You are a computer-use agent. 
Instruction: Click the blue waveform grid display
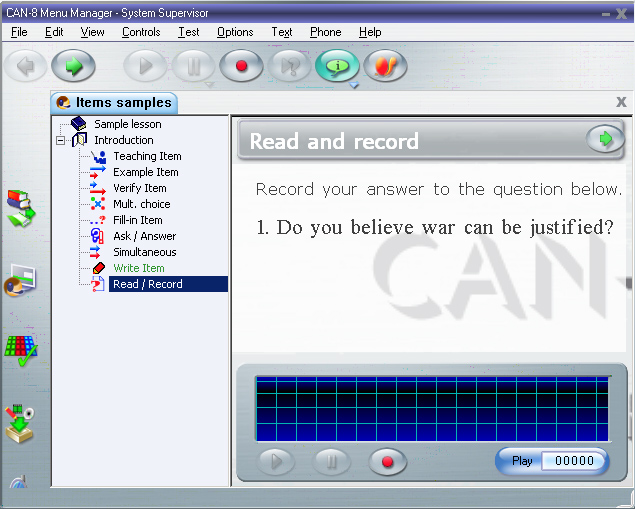(432, 408)
